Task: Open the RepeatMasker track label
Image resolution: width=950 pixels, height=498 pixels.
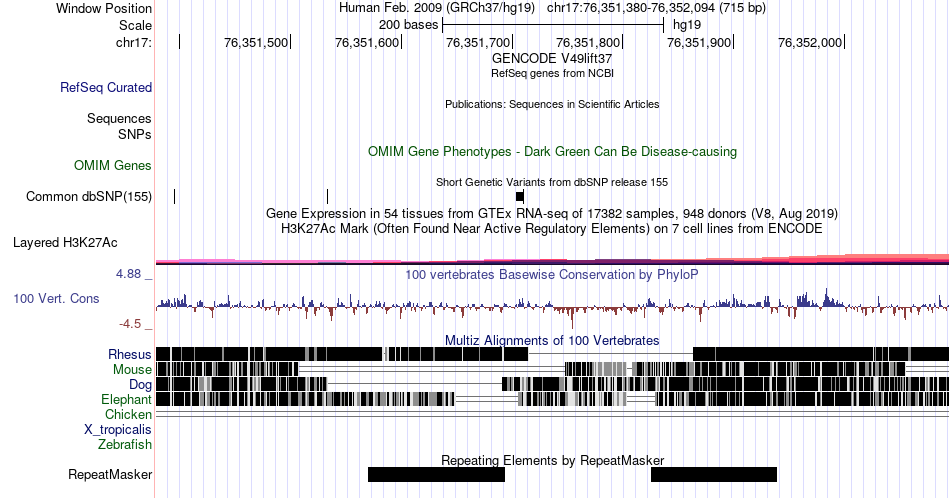Action: click(110, 474)
